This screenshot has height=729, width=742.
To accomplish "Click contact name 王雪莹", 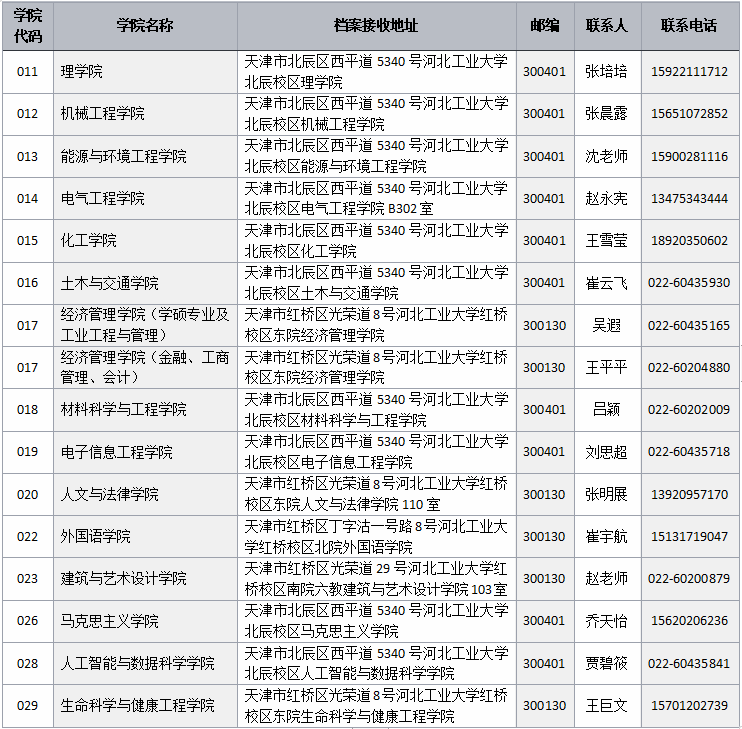I will (x=607, y=240).
